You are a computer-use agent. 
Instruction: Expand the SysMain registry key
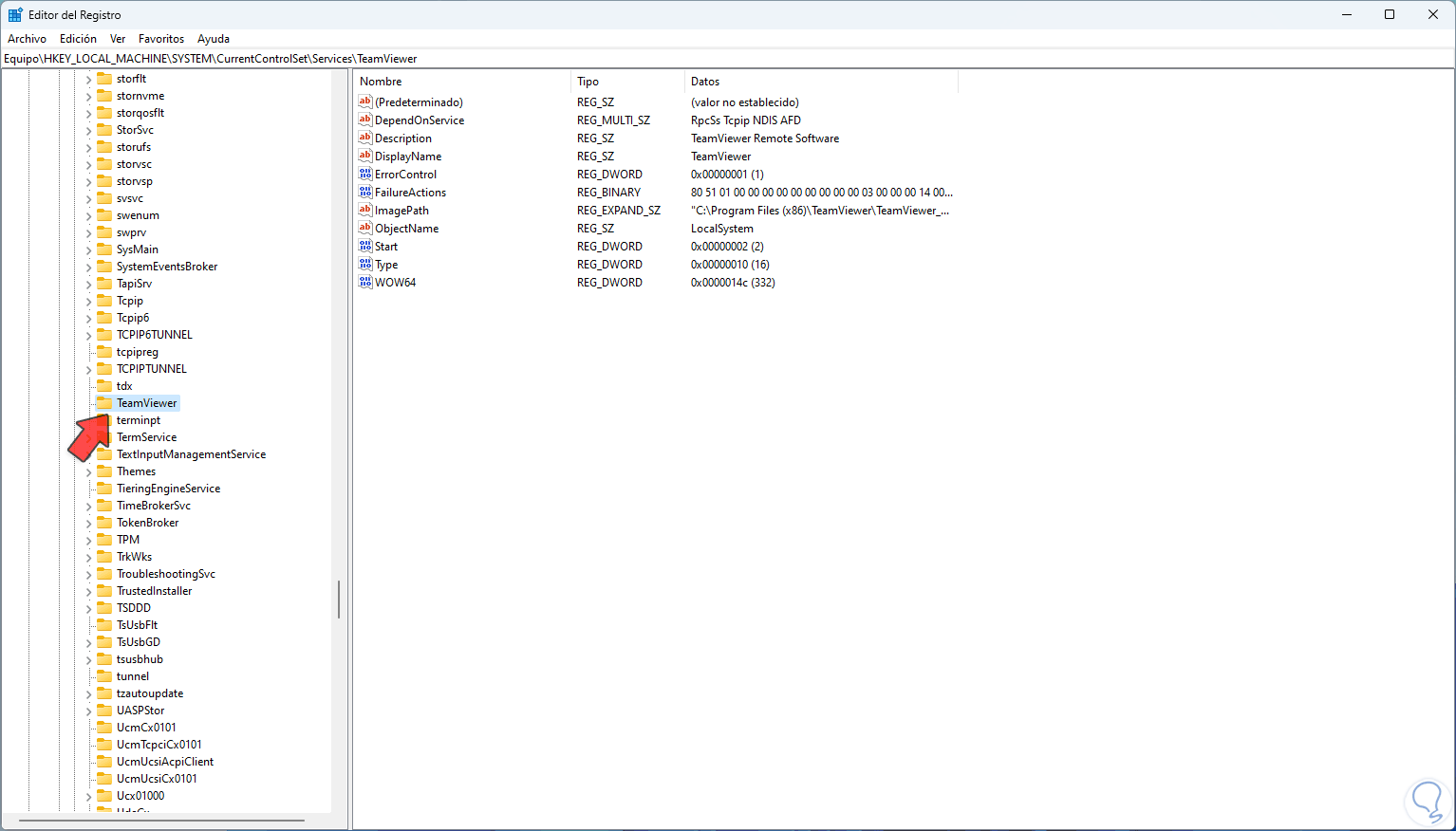89,249
